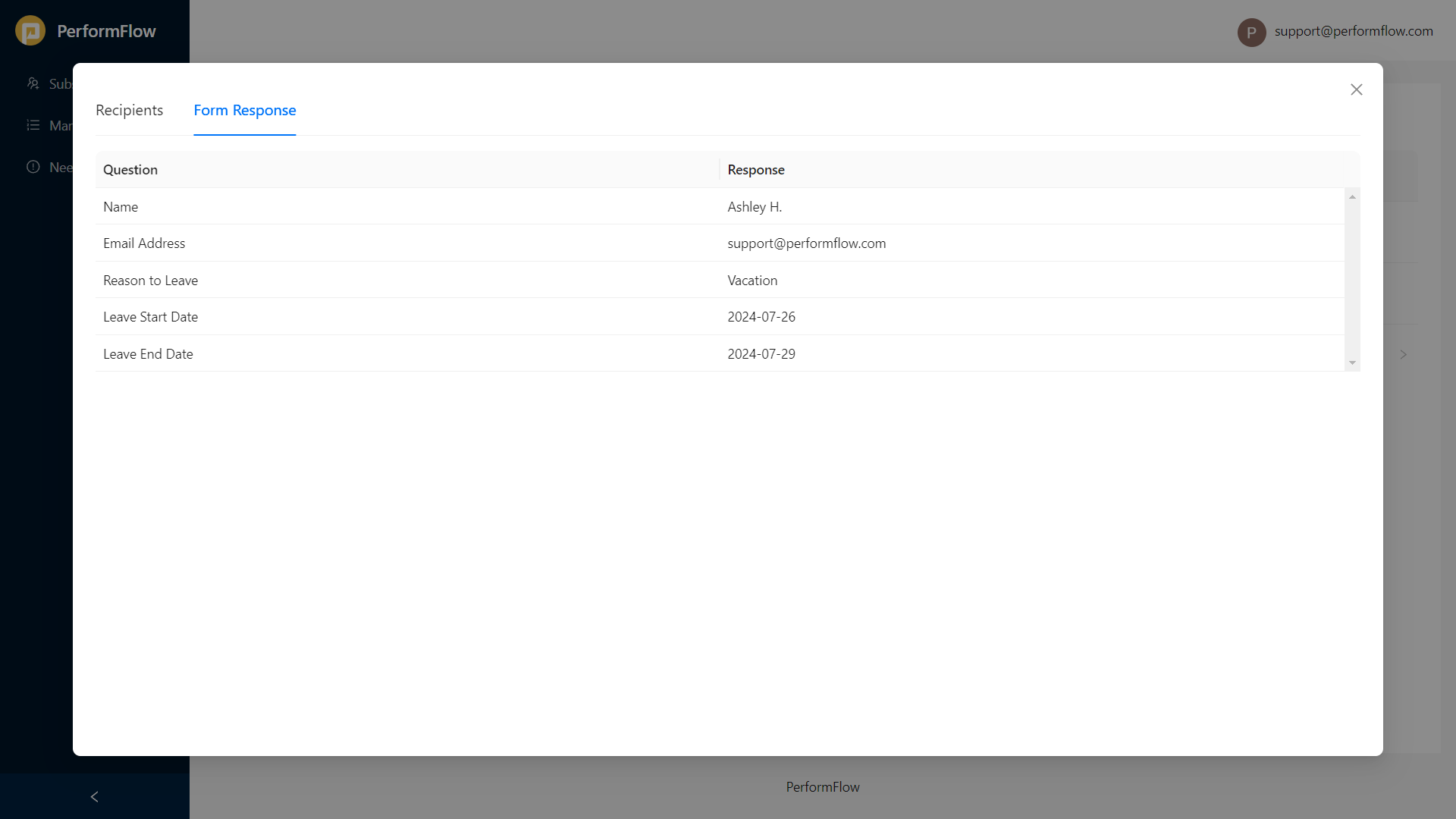Close the Form Response dialog
This screenshot has height=819, width=1456.
[1357, 89]
